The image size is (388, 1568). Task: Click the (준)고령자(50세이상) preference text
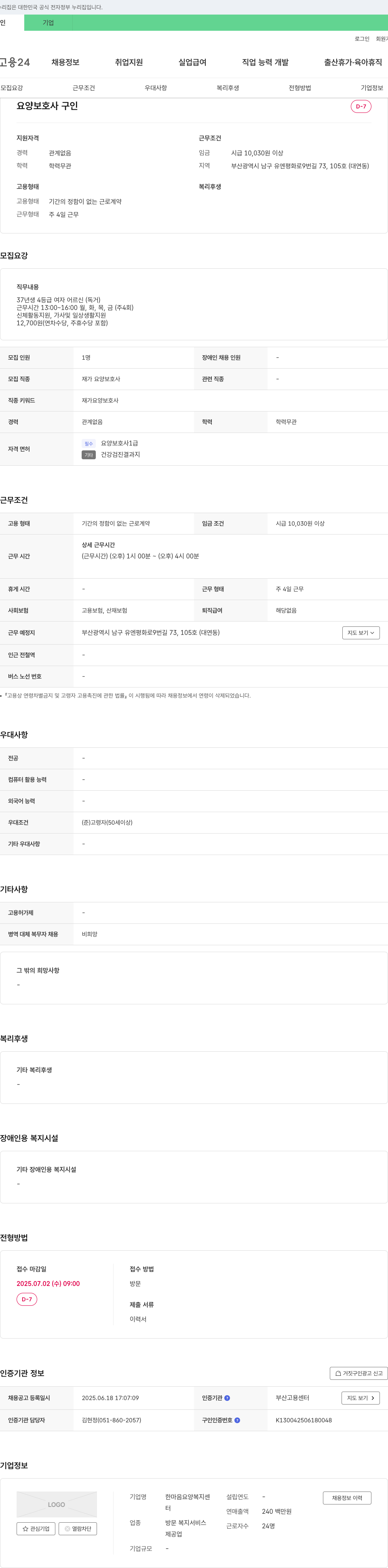coord(107,822)
